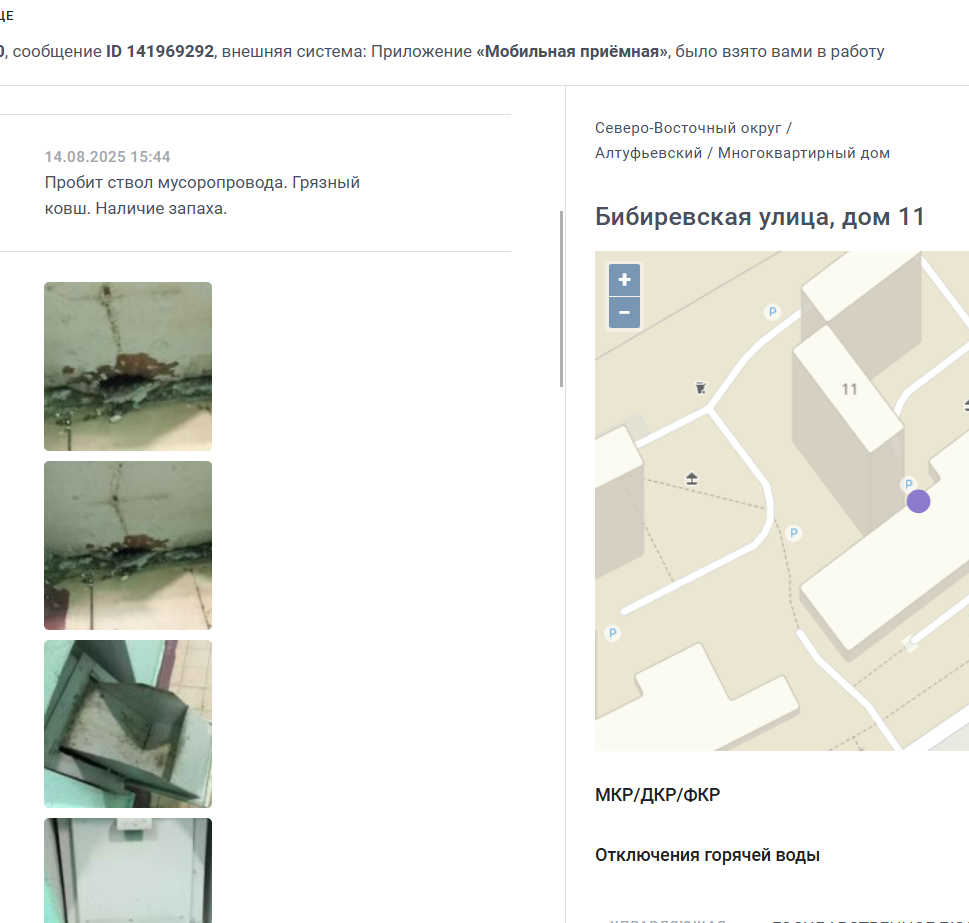Click the playground icon on the map

(x=692, y=478)
